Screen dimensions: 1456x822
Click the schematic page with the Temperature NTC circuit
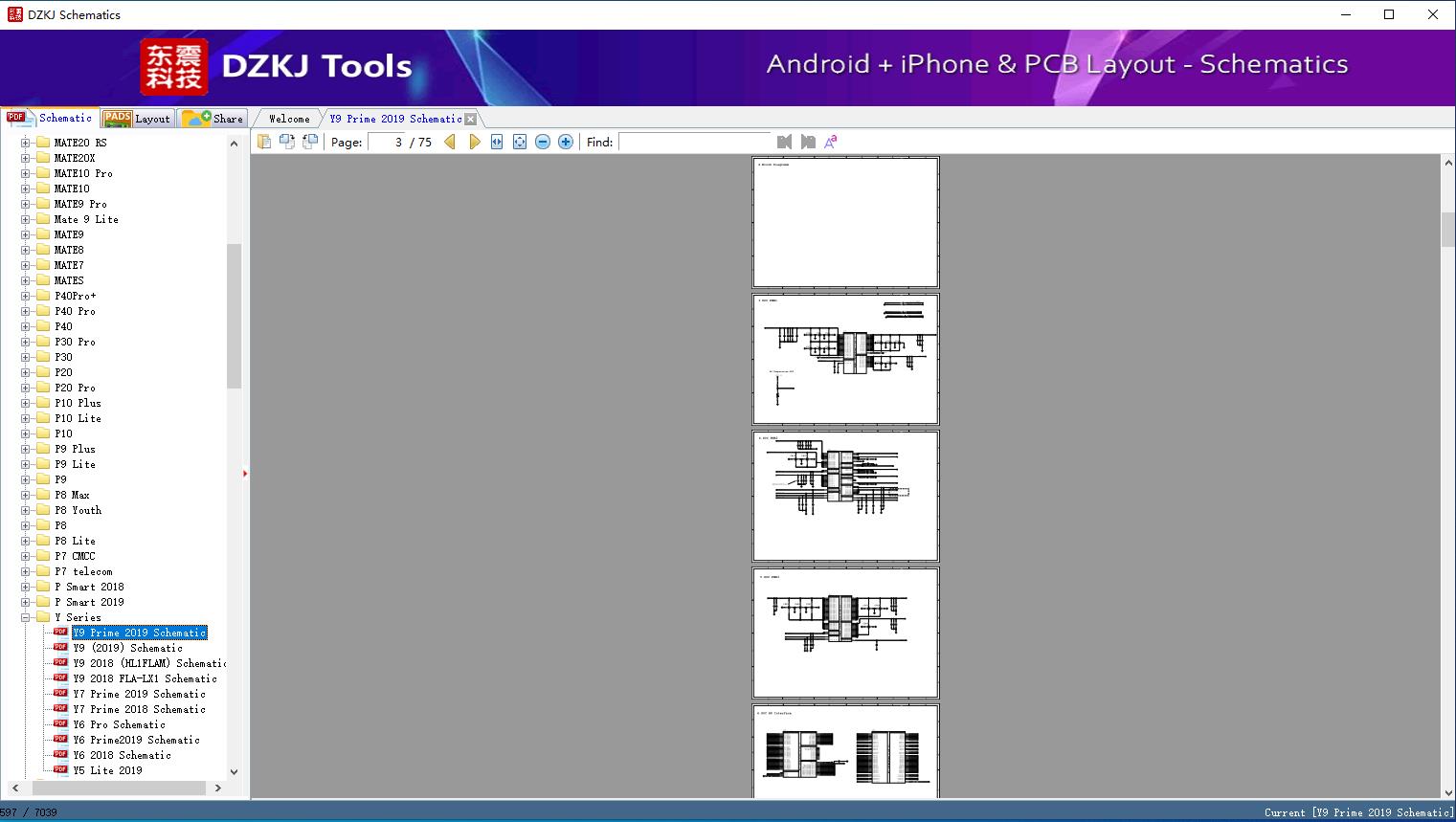tap(845, 359)
